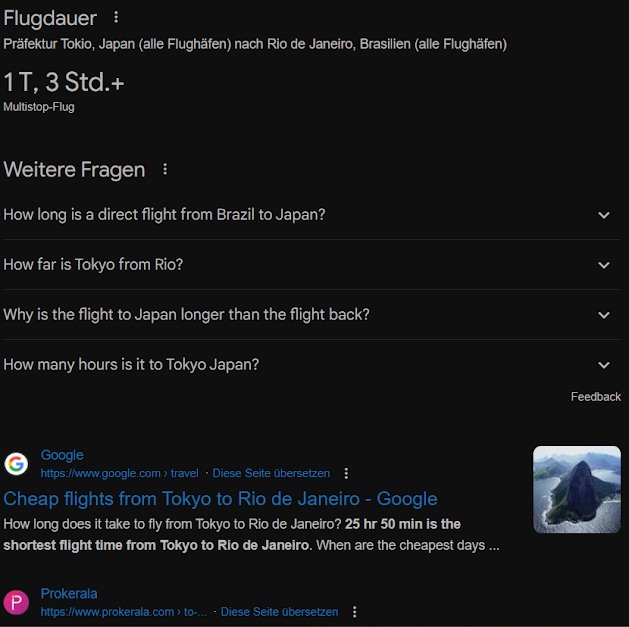Expand 'How long is a direct flight' chevron

click(604, 215)
